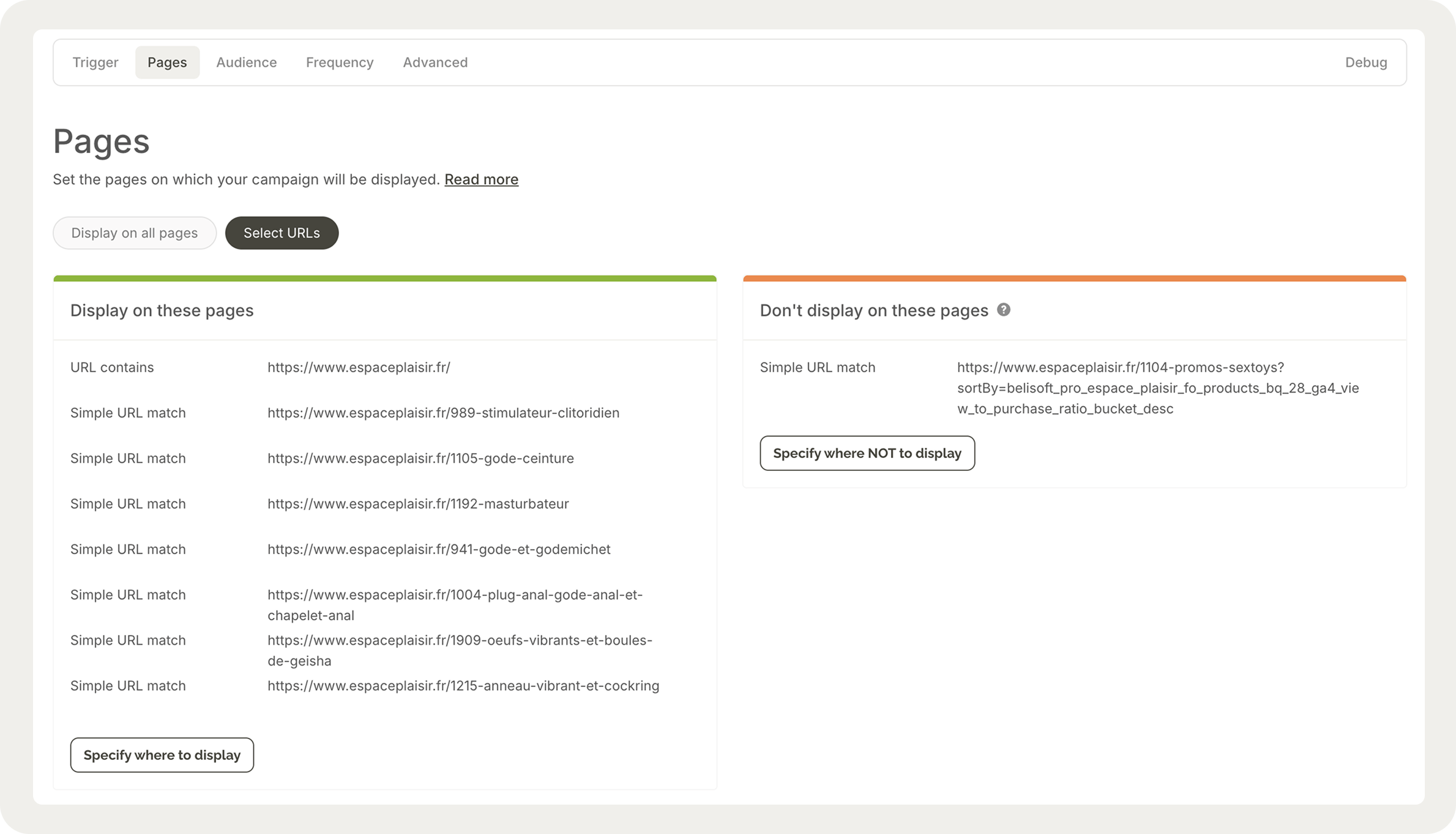
Task: Follow the Read more link
Action: click(x=481, y=179)
